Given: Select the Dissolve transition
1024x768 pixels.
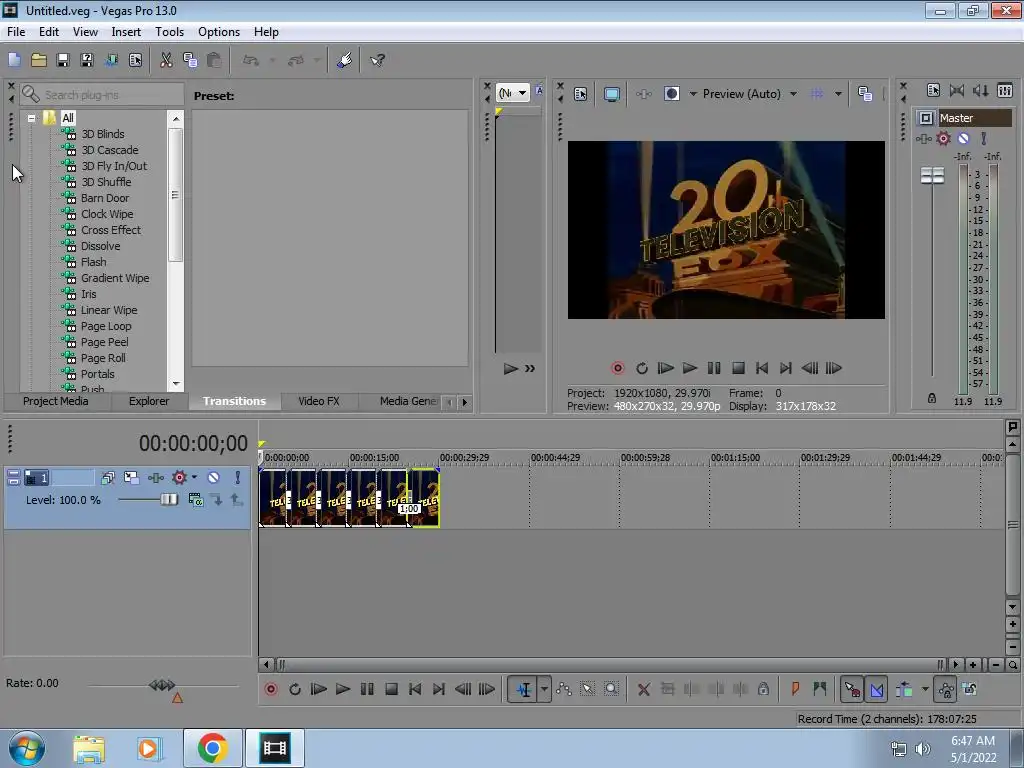Looking at the screenshot, I should click(x=100, y=246).
